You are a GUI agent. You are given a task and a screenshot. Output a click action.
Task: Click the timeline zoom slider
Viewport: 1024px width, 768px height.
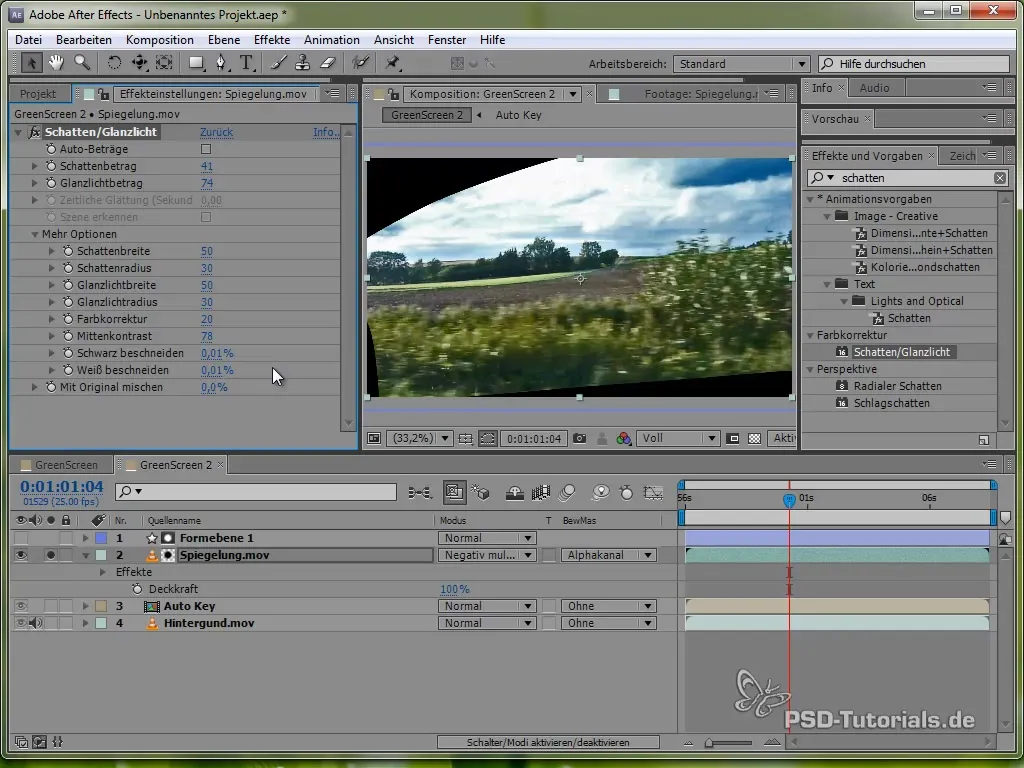(729, 743)
